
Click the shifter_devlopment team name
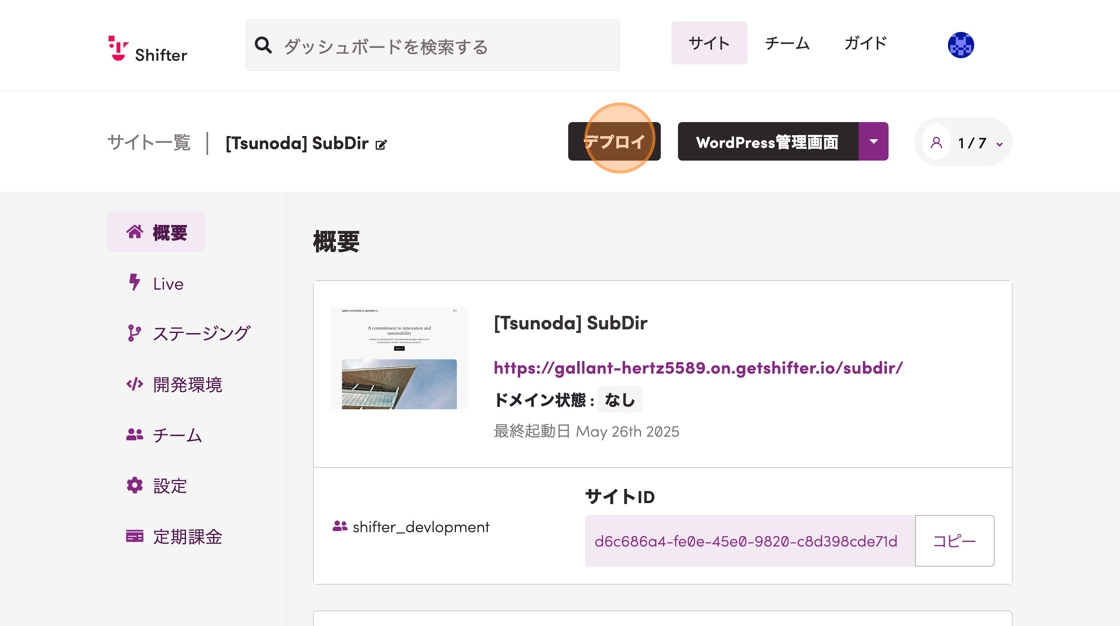[421, 527]
